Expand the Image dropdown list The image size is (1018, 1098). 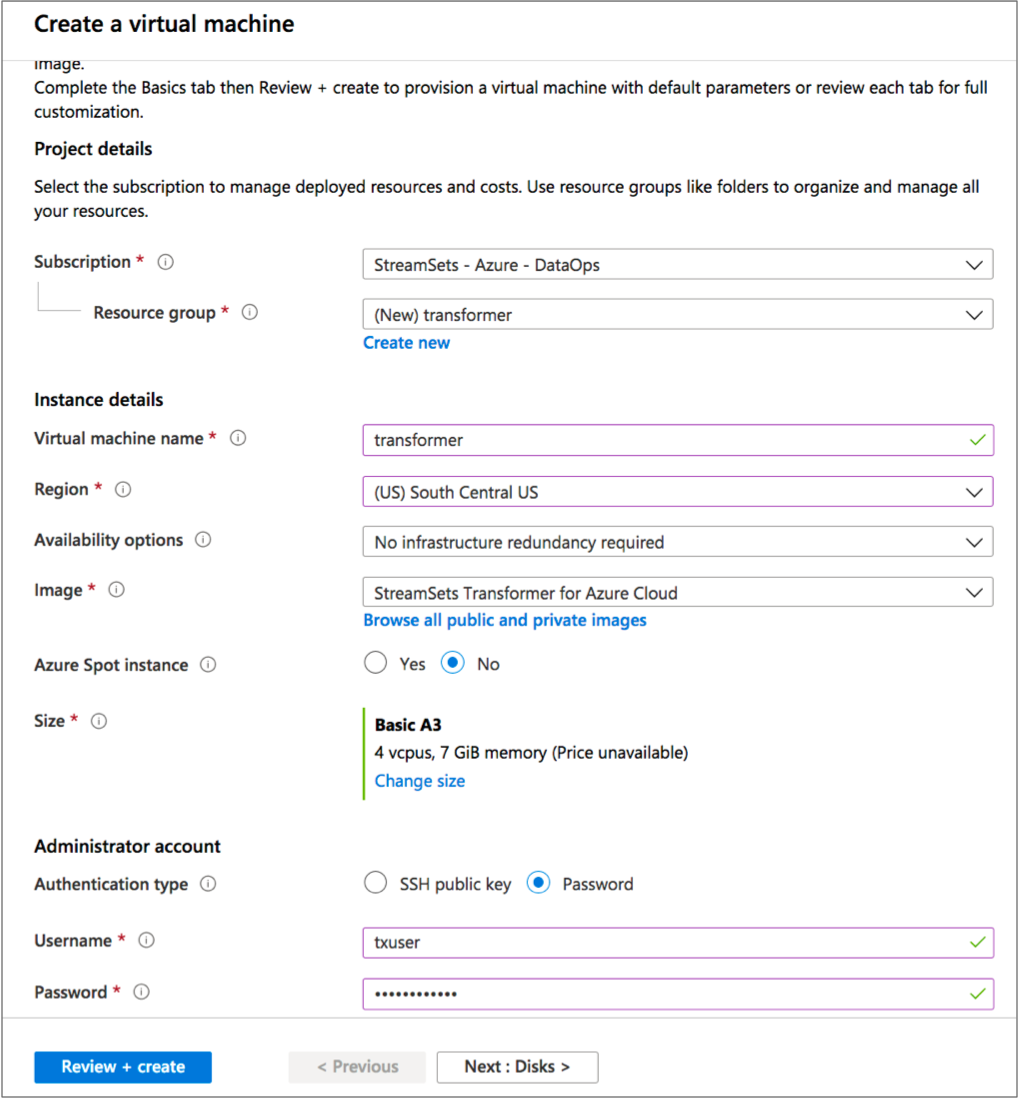pyautogui.click(x=677, y=592)
